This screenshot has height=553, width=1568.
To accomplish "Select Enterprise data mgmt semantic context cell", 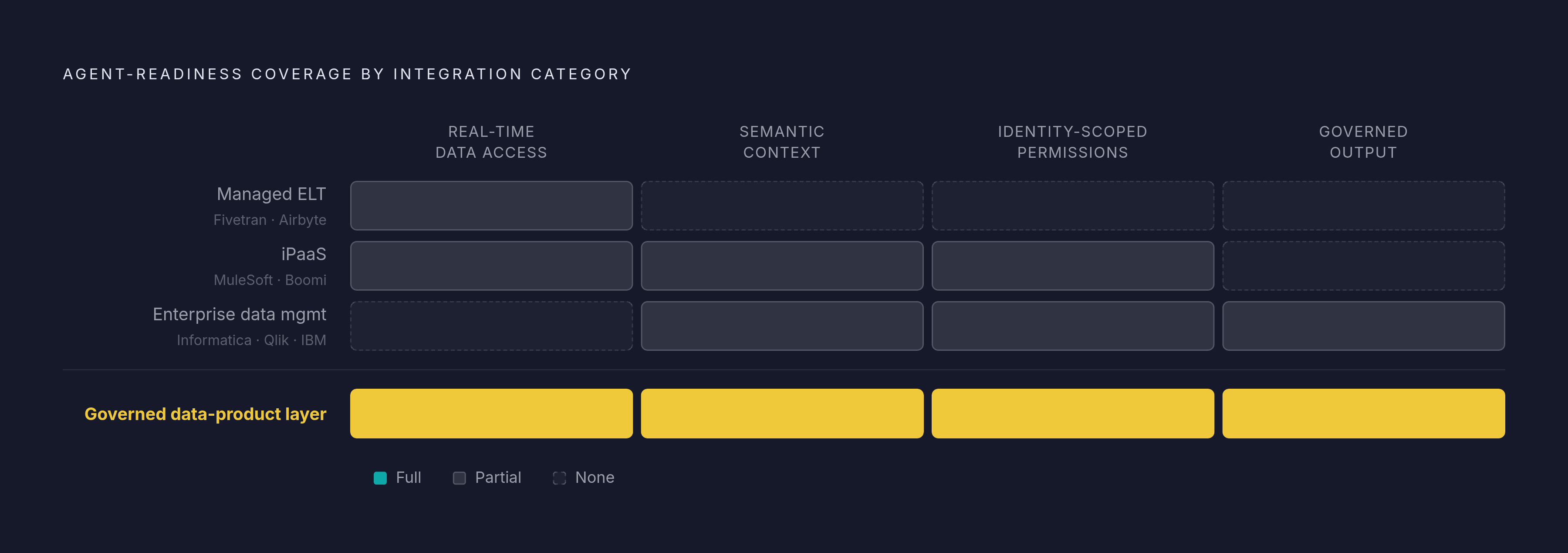I will click(782, 326).
